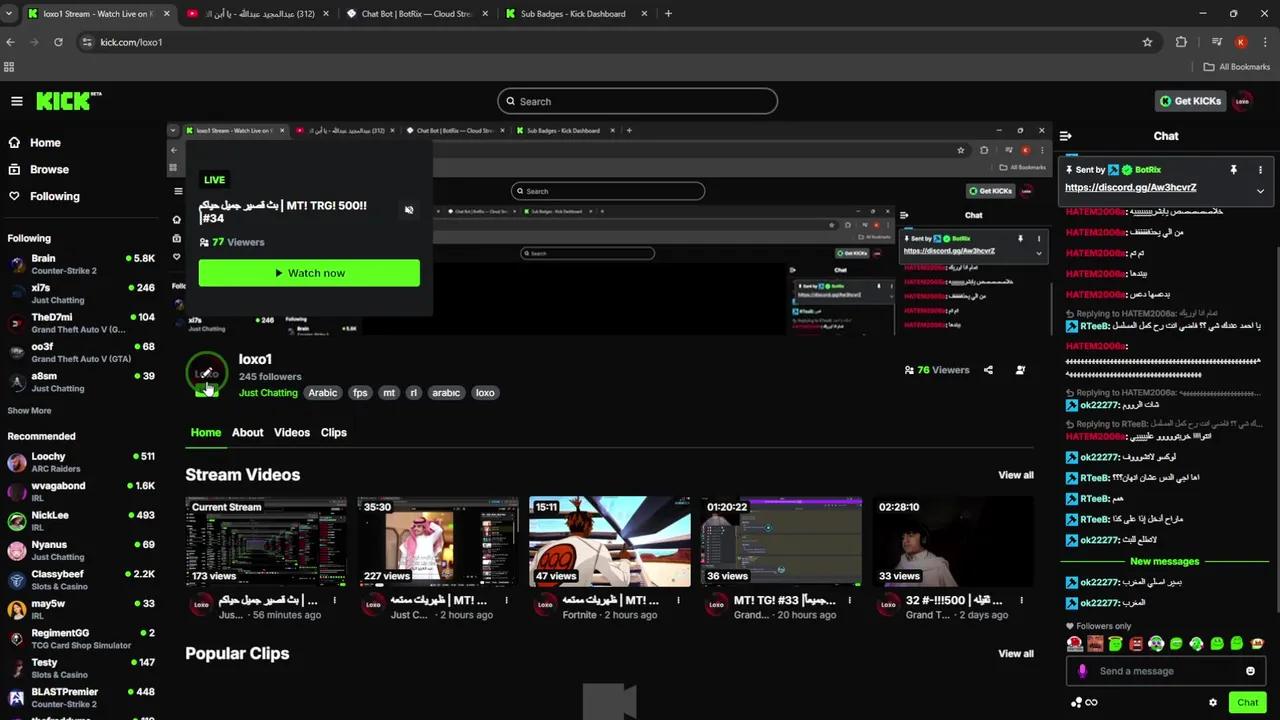Open Chrome three-dot menu
This screenshot has width=1280, height=720.
(x=1265, y=42)
